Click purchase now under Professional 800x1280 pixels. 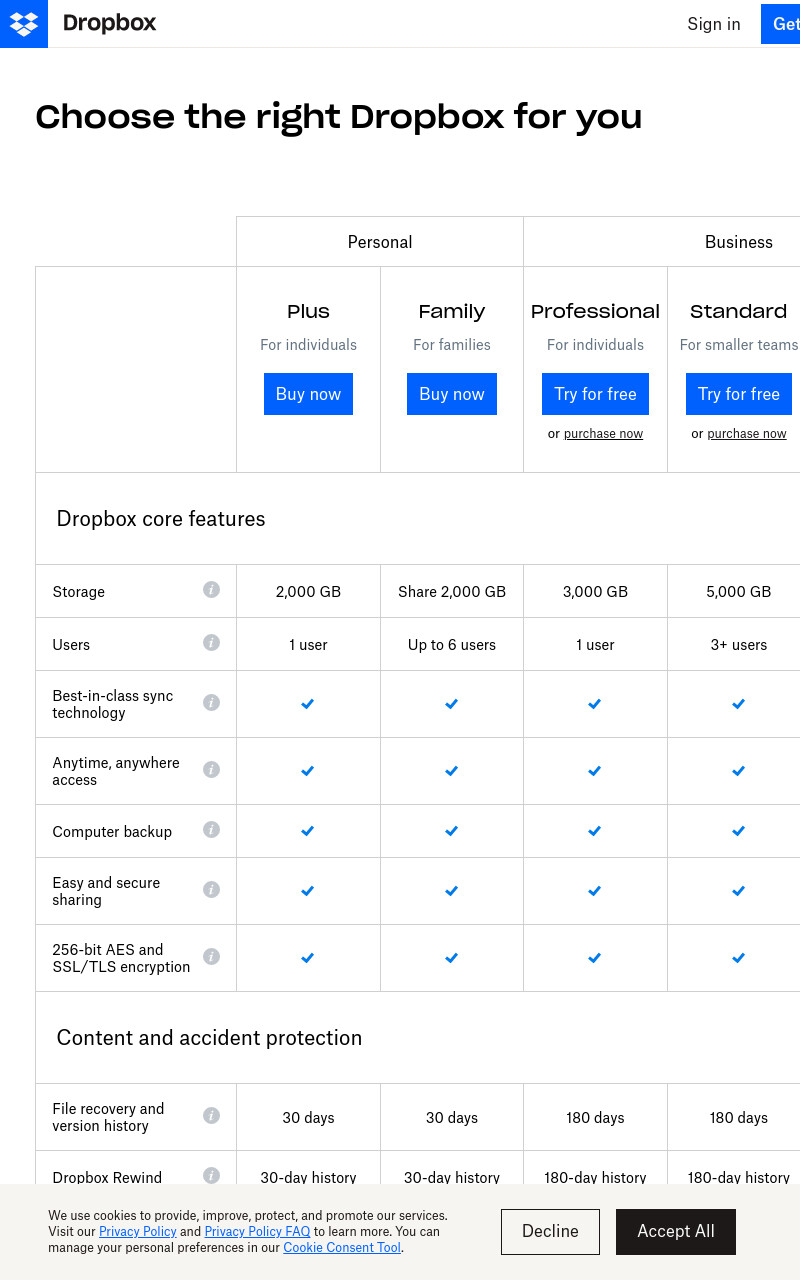[603, 434]
